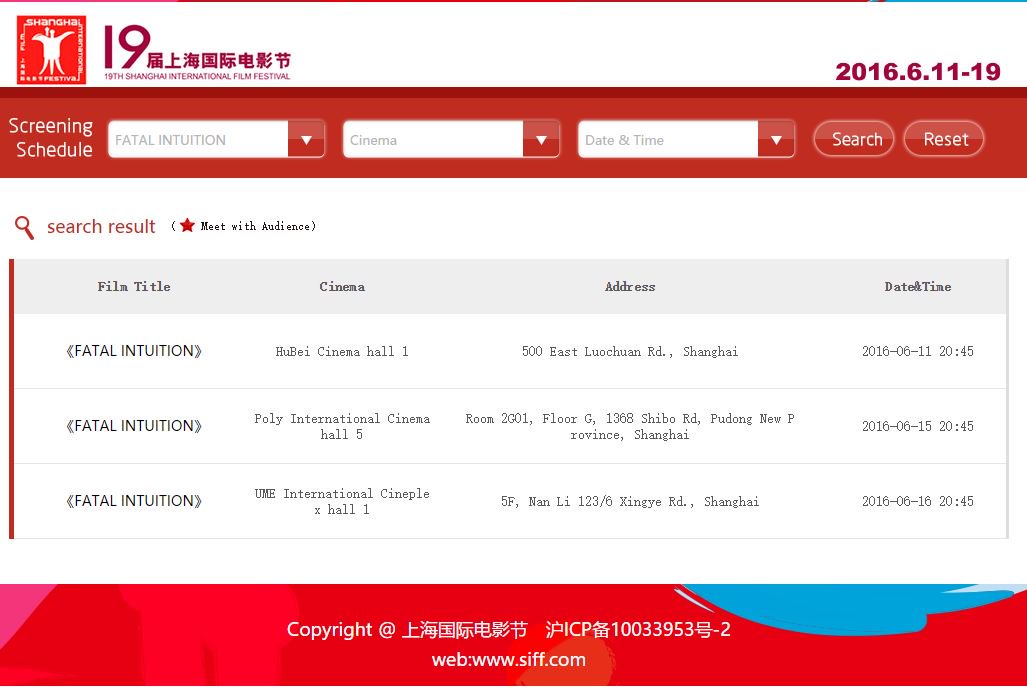Click the 19th Shanghai International Film Festival banner
Screen dimensions: 1027x689
point(197,53)
